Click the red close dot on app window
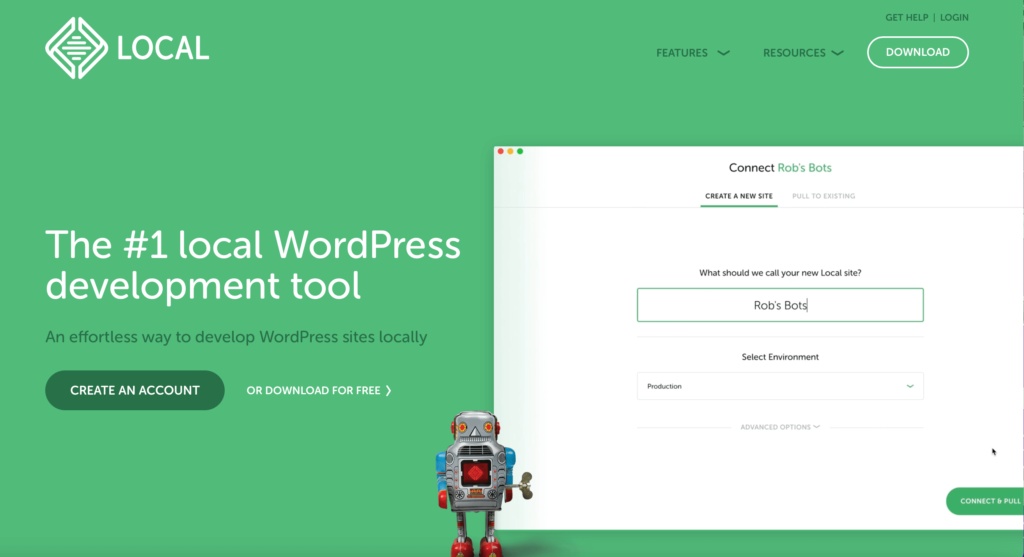The height and width of the screenshot is (557, 1024). pyautogui.click(x=501, y=151)
